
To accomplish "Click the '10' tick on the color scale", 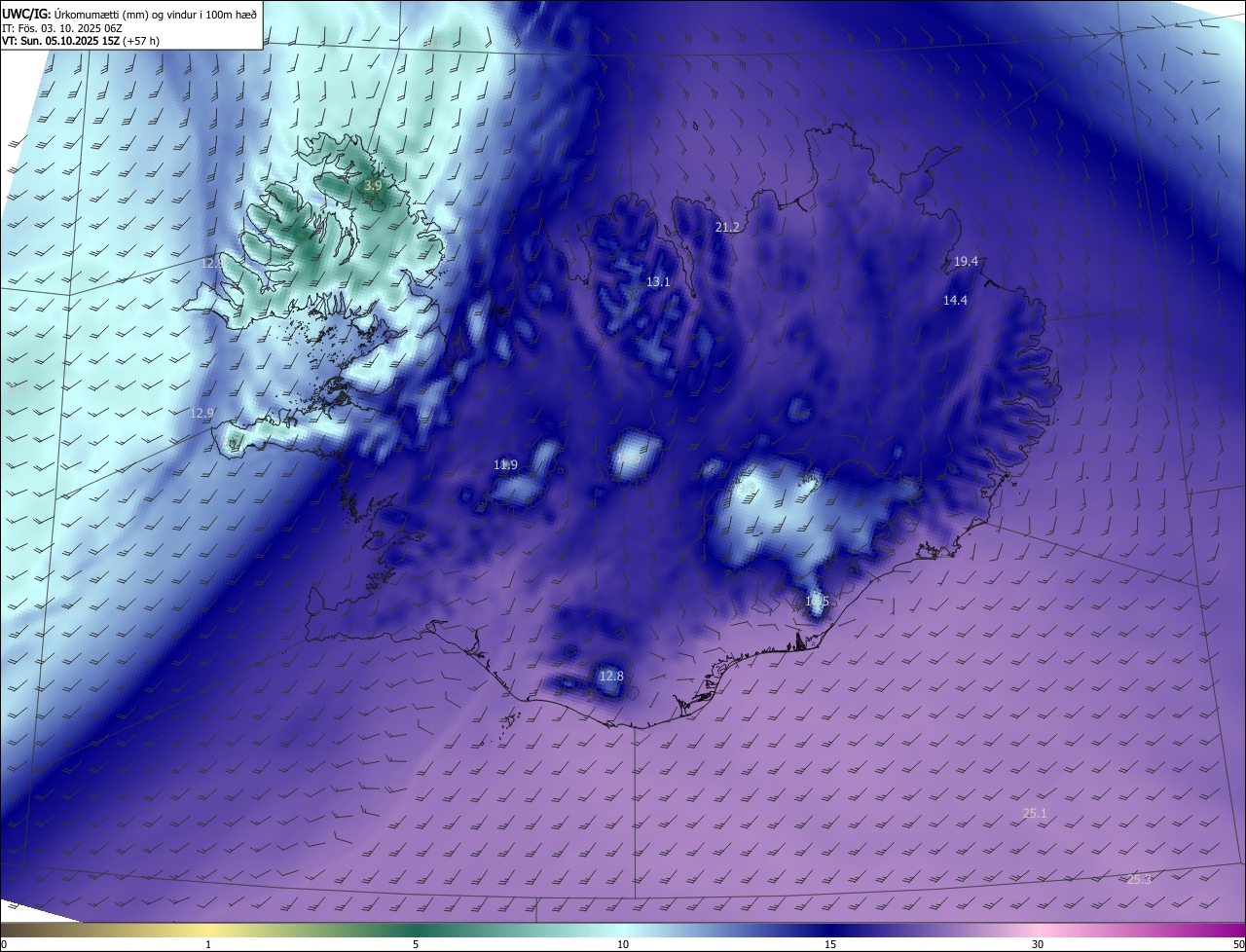I will pyautogui.click(x=623, y=944).
